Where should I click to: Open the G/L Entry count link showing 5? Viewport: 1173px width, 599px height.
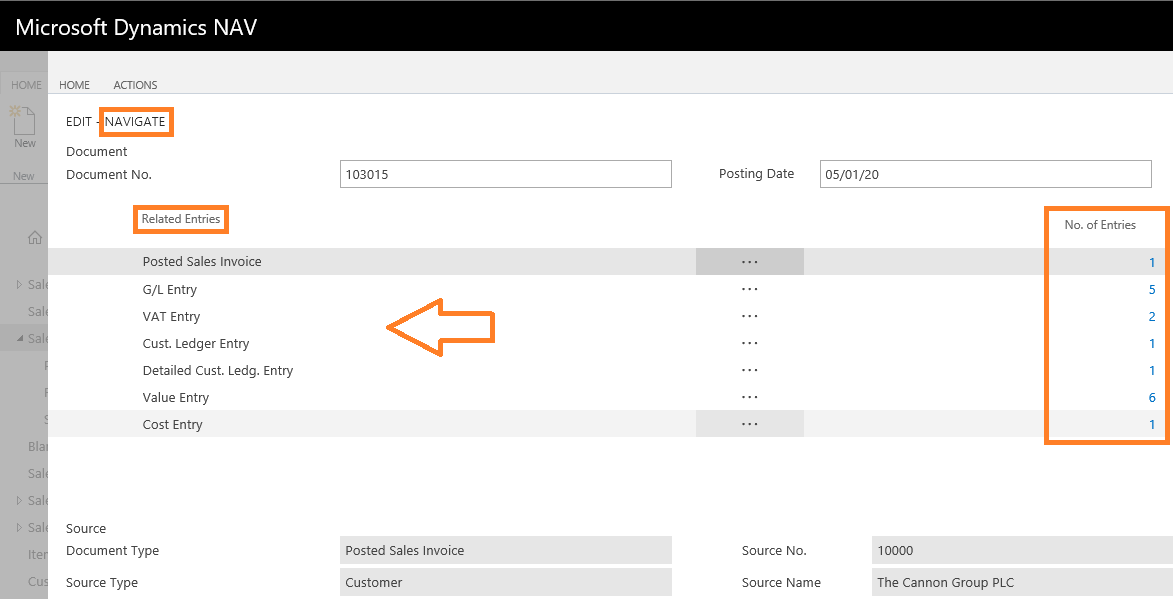(x=1152, y=289)
